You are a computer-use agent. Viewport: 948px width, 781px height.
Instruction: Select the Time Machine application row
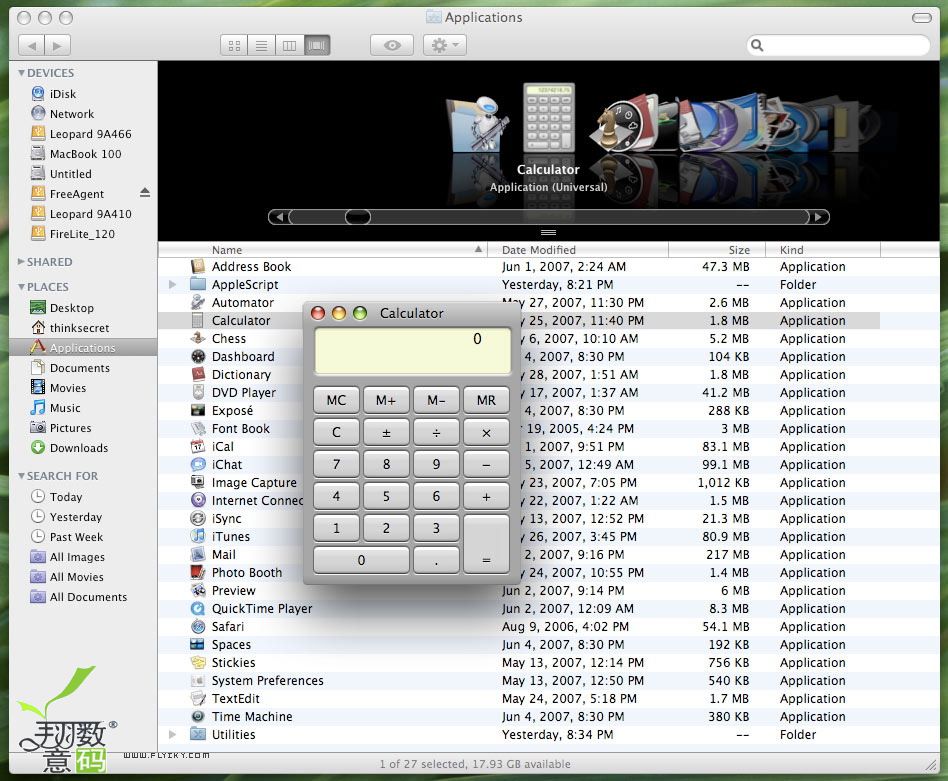click(x=519, y=717)
